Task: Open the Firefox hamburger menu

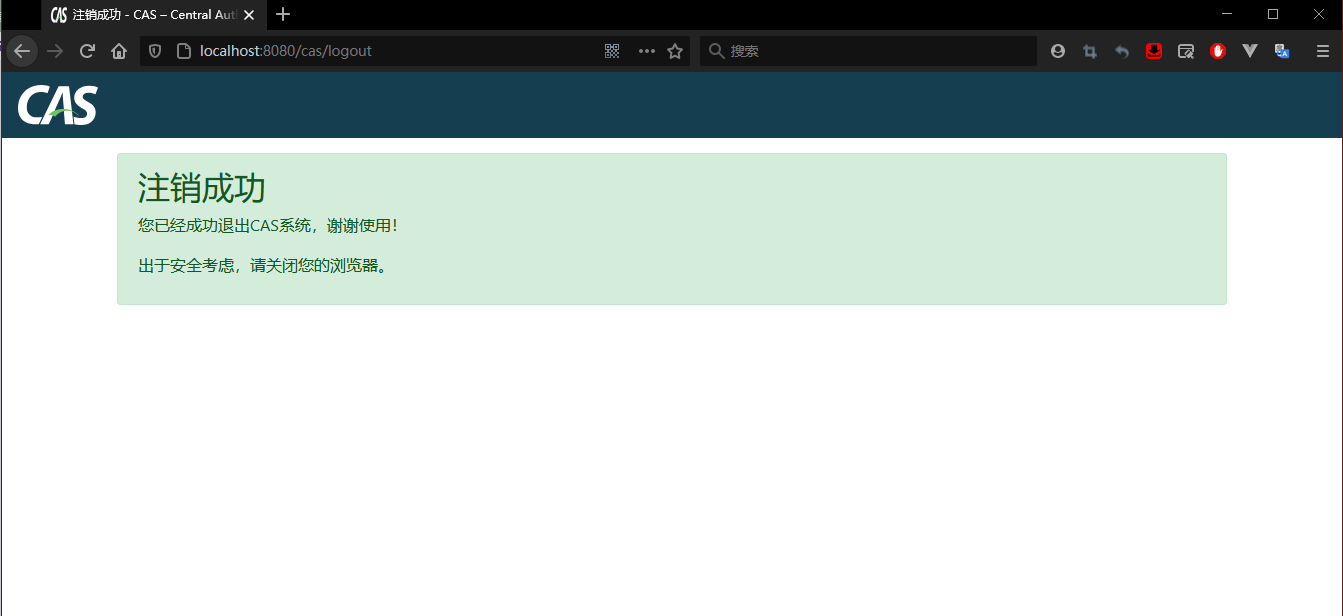Action: [1322, 51]
